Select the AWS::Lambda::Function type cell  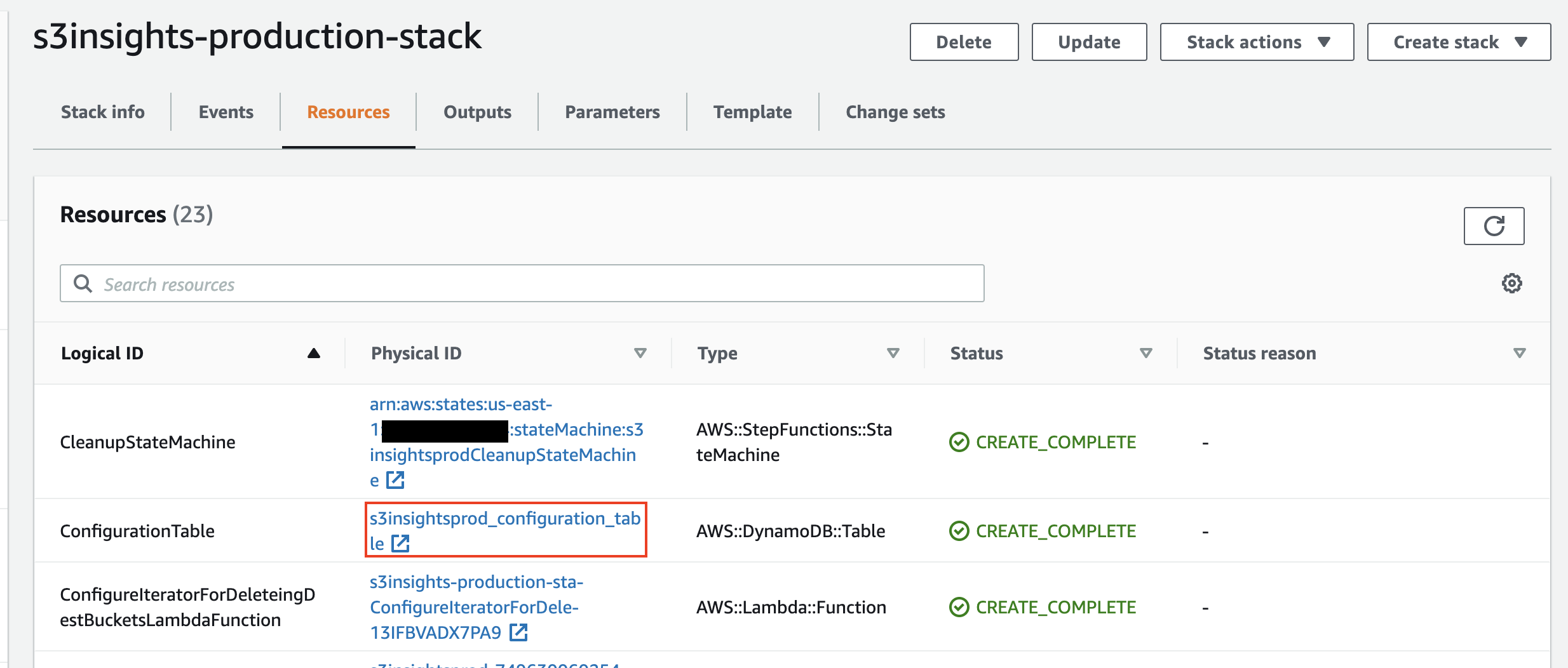pyautogui.click(x=791, y=607)
